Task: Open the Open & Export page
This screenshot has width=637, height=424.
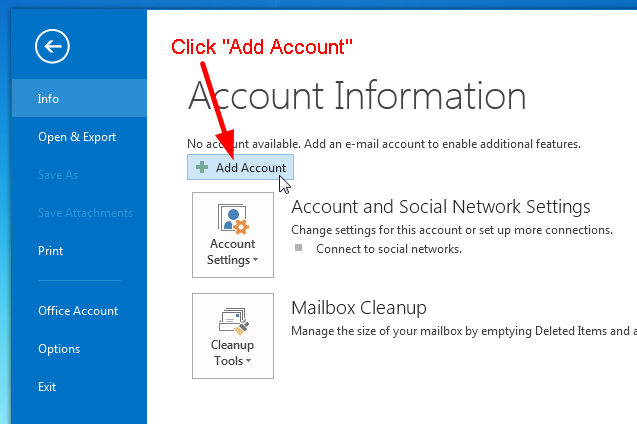Action: click(x=76, y=137)
